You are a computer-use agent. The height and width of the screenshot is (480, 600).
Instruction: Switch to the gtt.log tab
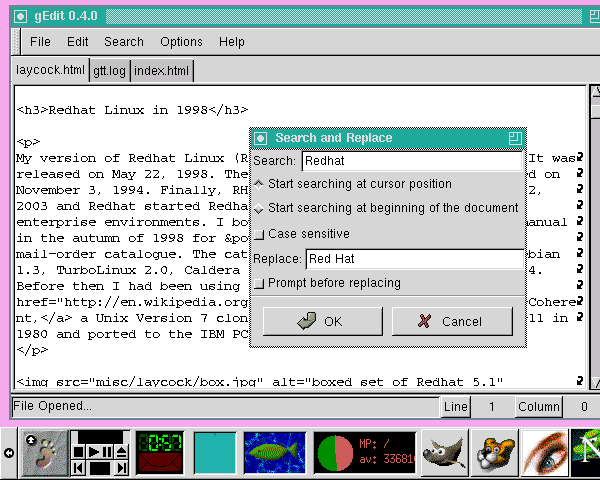click(x=110, y=71)
